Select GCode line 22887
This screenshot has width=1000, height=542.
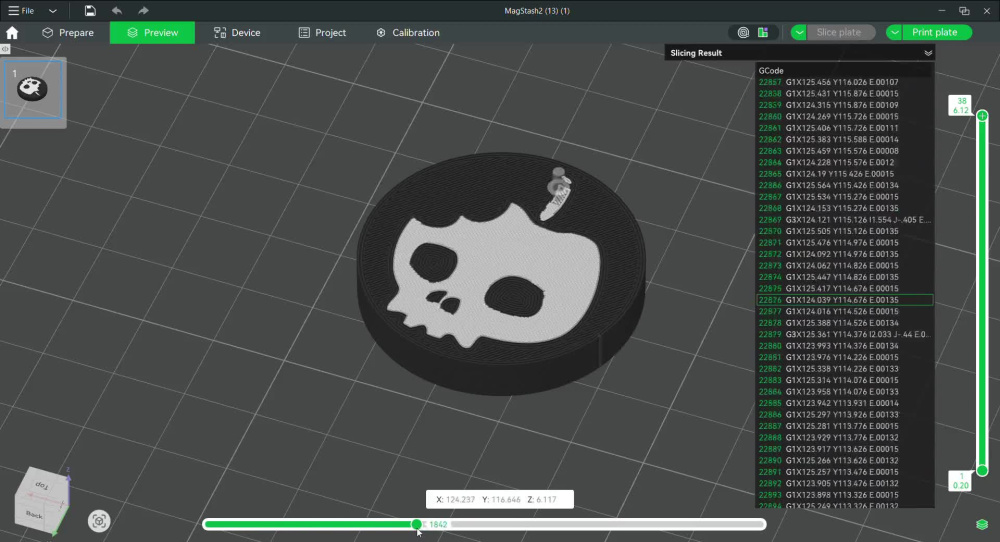[x=844, y=426]
